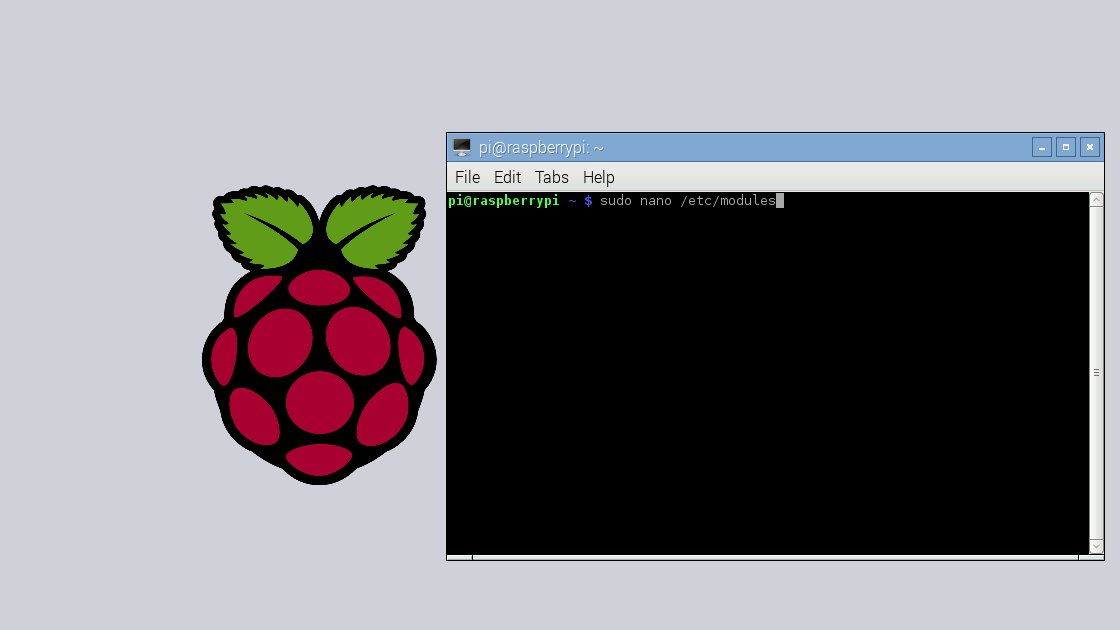Click the vertical scrollbar thumb grip
Viewport: 1120px width, 630px height.
pyautogui.click(x=1096, y=373)
